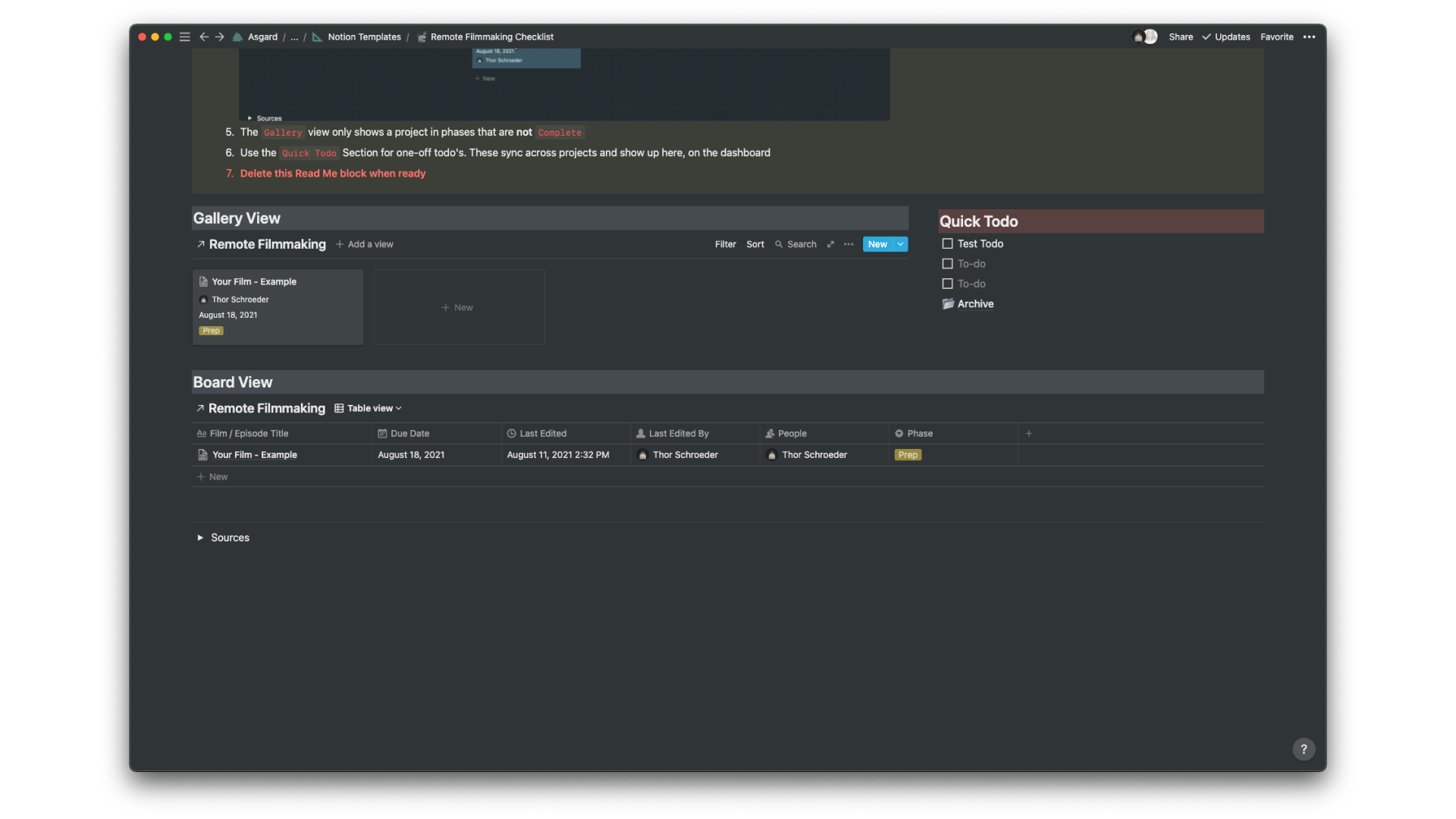Click the yellow Prep phase tag
1456x819 pixels.
tap(908, 454)
